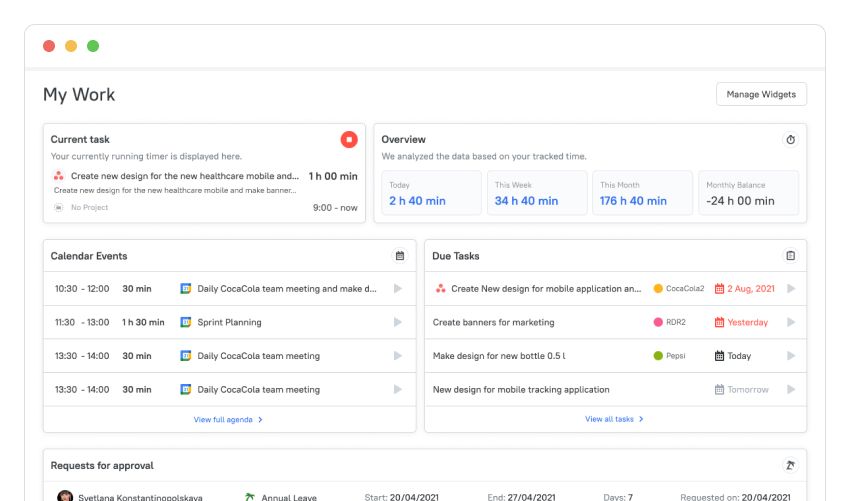
Task: Click the Current task title about healthcare mobile
Action: click(185, 176)
